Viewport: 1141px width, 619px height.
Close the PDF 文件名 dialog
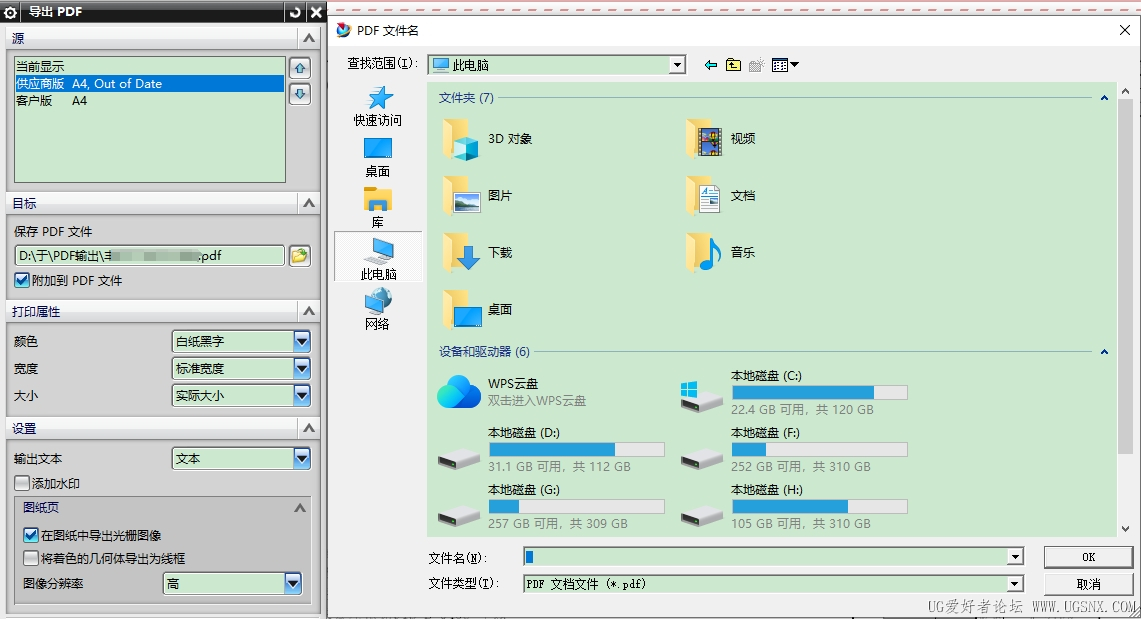click(x=1124, y=31)
